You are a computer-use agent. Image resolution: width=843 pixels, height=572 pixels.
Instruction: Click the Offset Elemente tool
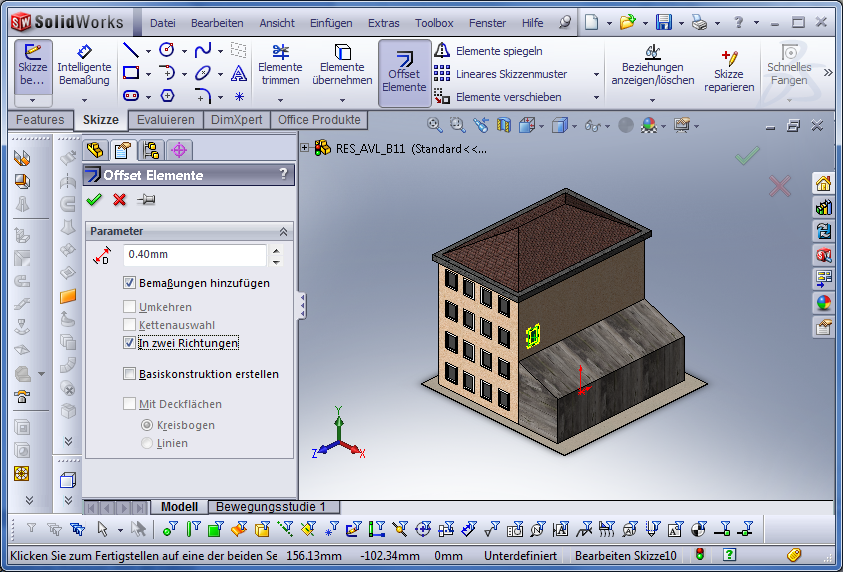coord(404,72)
